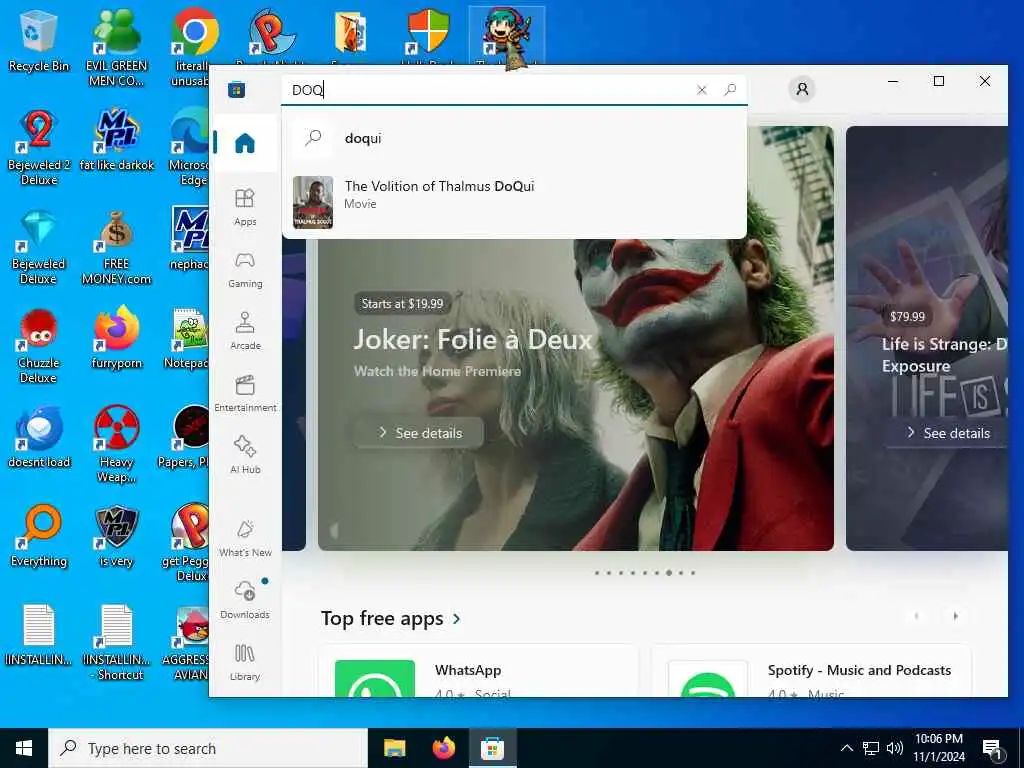Open the WhatsApp app card
The image size is (1024, 768).
click(x=478, y=671)
